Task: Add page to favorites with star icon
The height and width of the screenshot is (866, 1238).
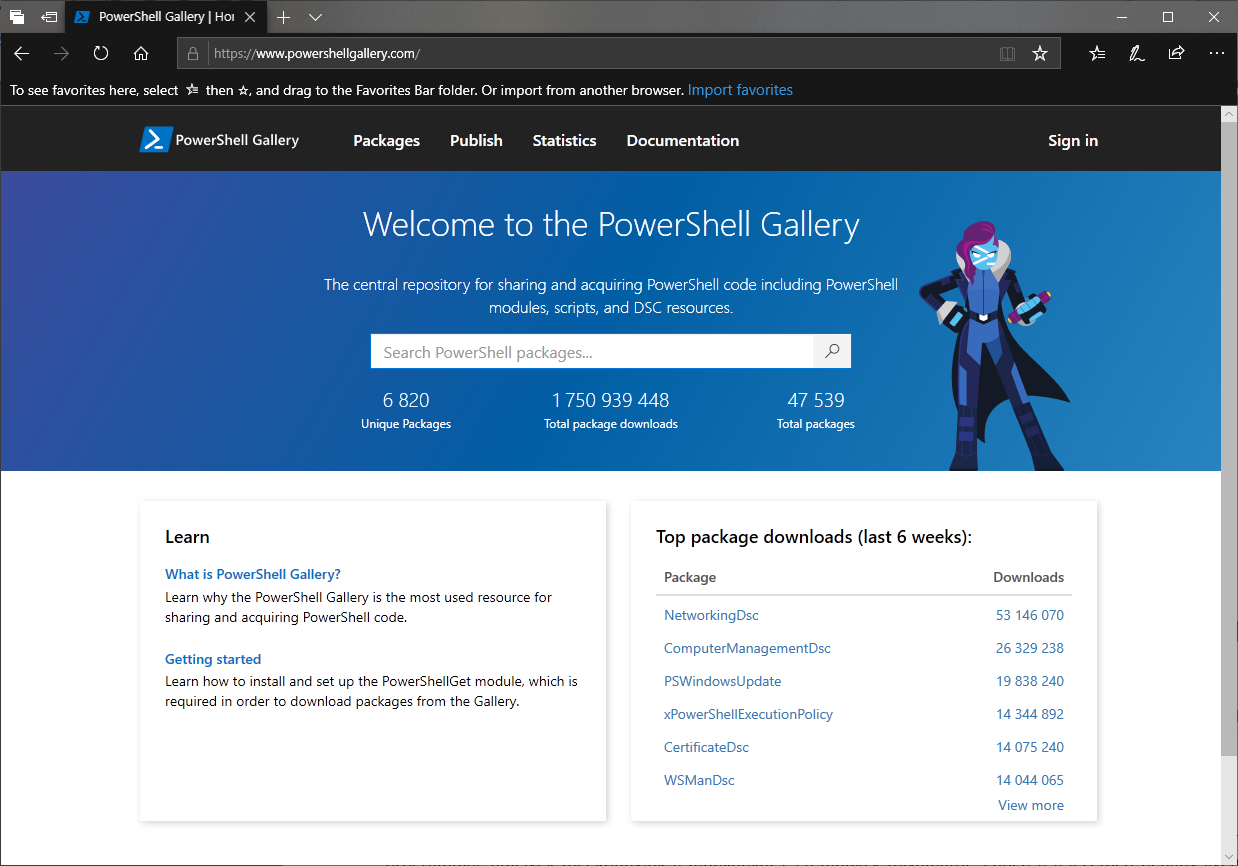Action: tap(1040, 54)
